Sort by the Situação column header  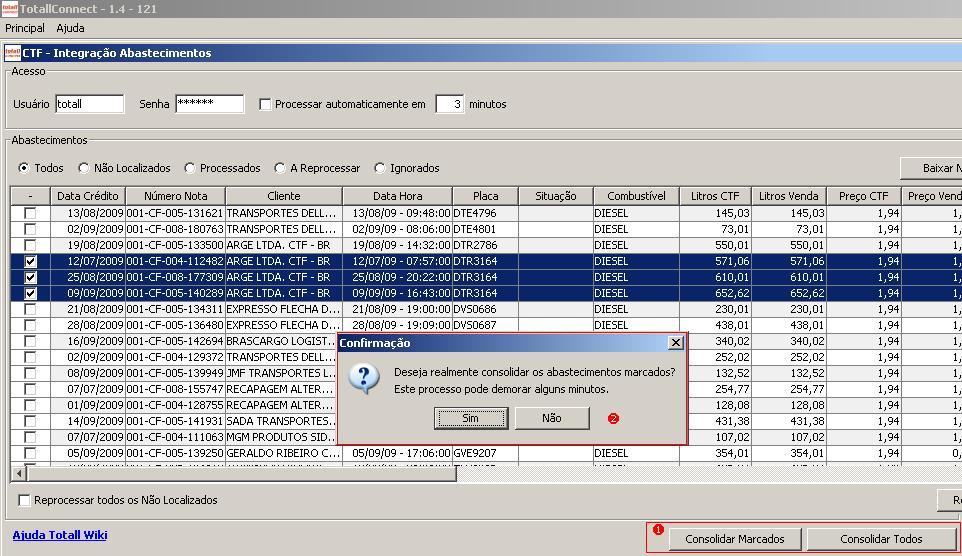[x=556, y=196]
